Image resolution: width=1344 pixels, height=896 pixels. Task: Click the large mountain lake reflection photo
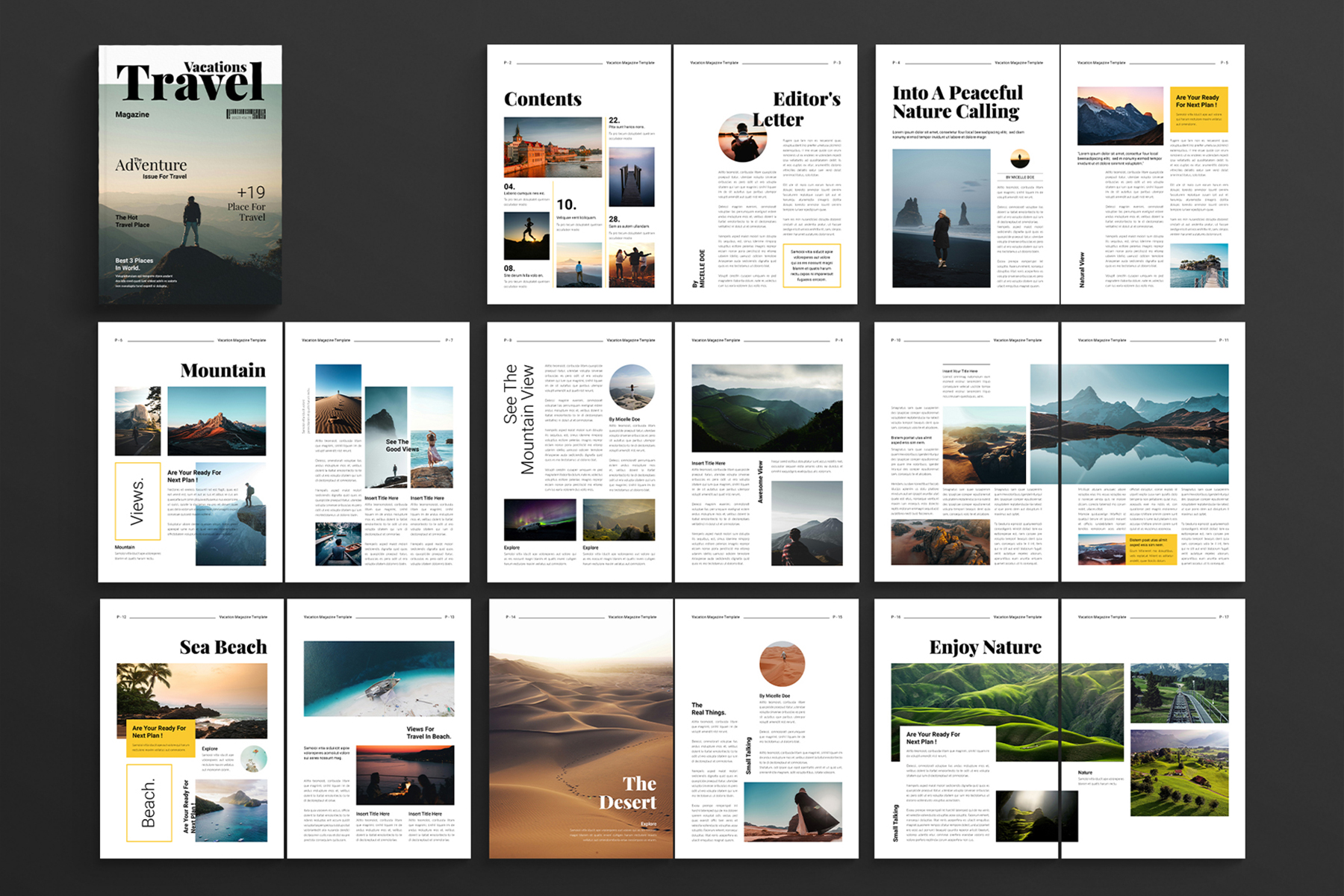1129,424
